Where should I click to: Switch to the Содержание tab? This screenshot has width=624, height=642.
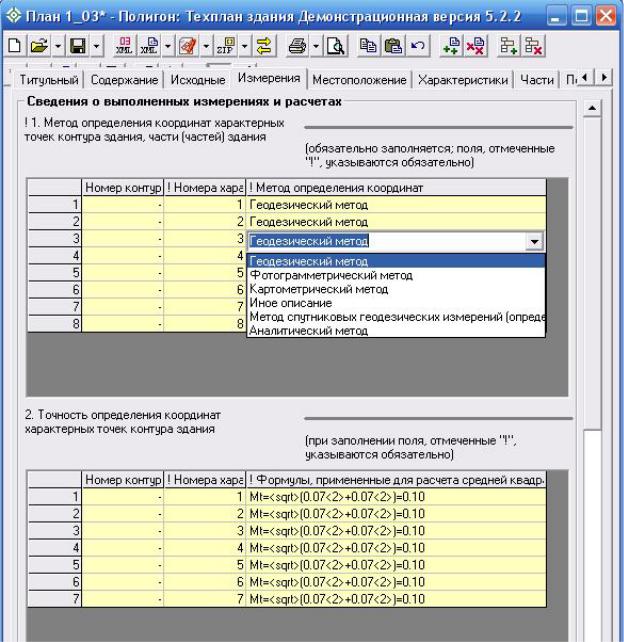(124, 80)
